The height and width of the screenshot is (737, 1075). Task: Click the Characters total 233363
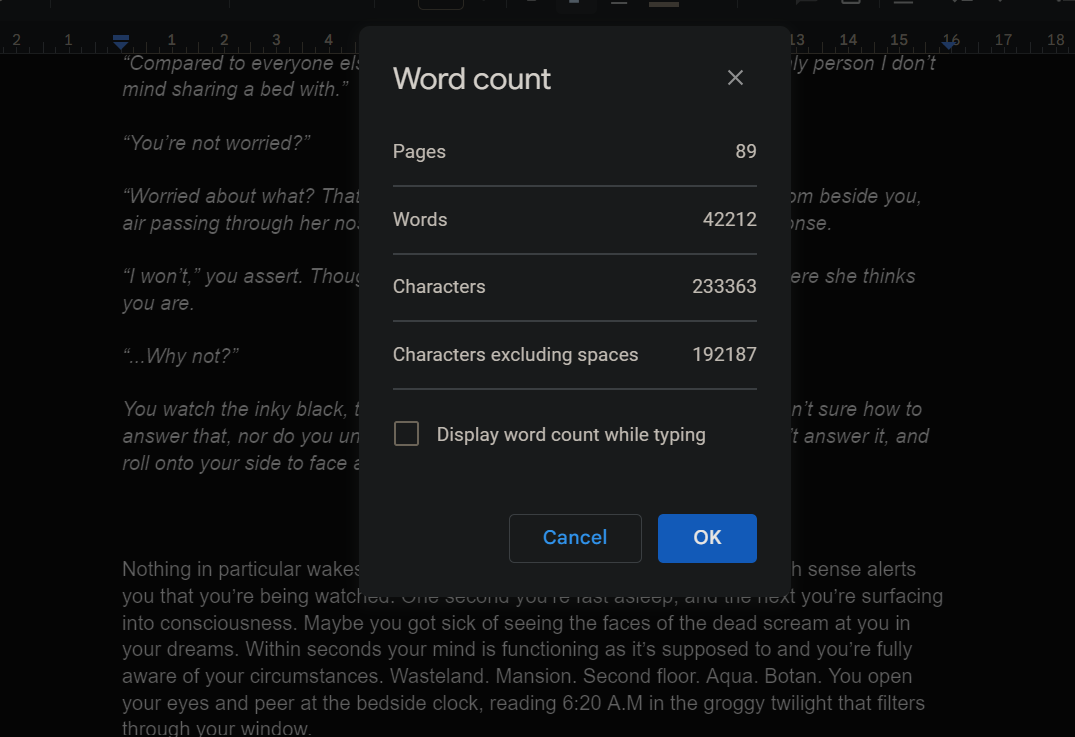[x=724, y=287]
